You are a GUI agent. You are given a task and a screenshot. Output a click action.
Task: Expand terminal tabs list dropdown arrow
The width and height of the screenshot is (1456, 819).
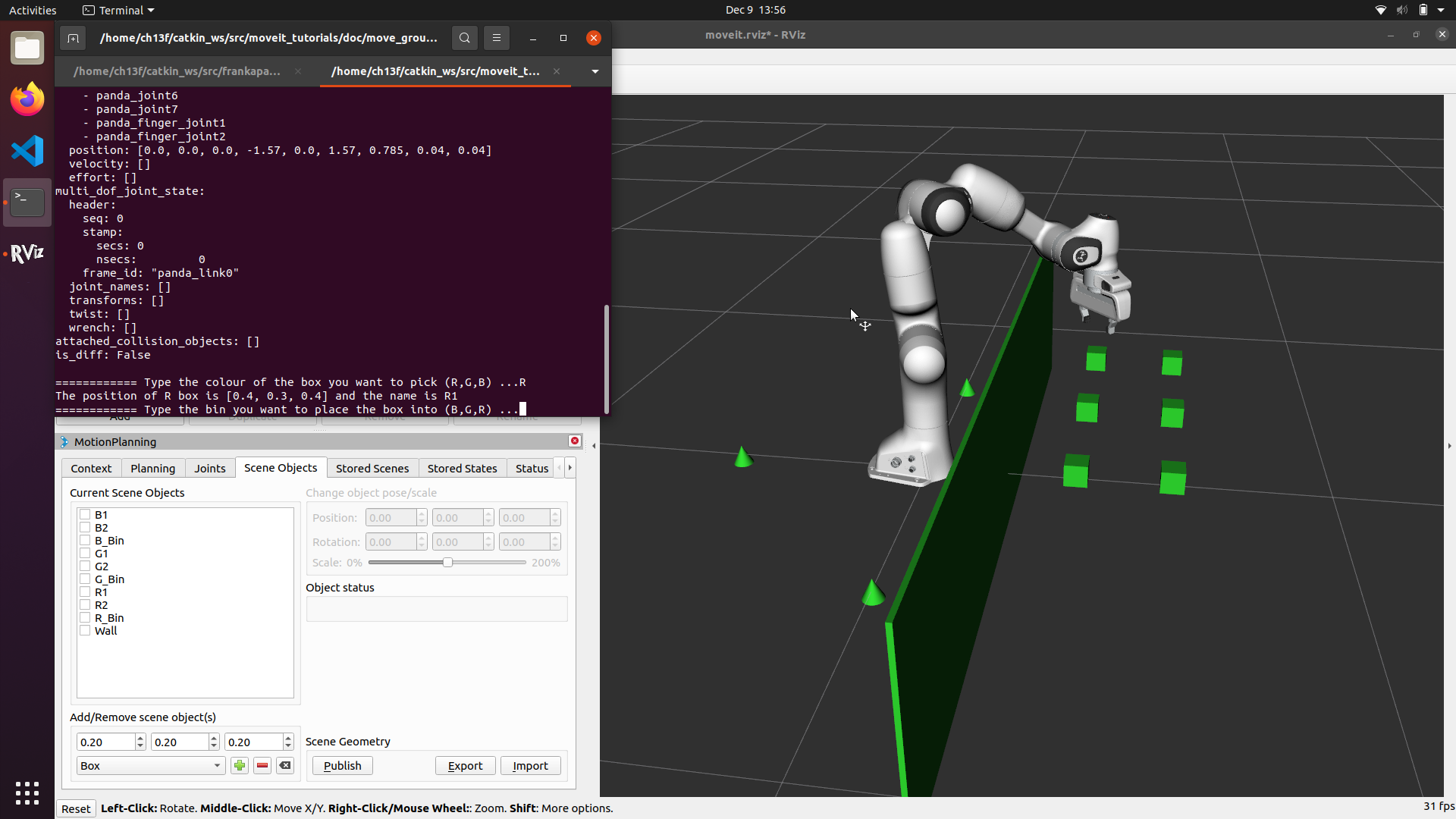tap(595, 71)
